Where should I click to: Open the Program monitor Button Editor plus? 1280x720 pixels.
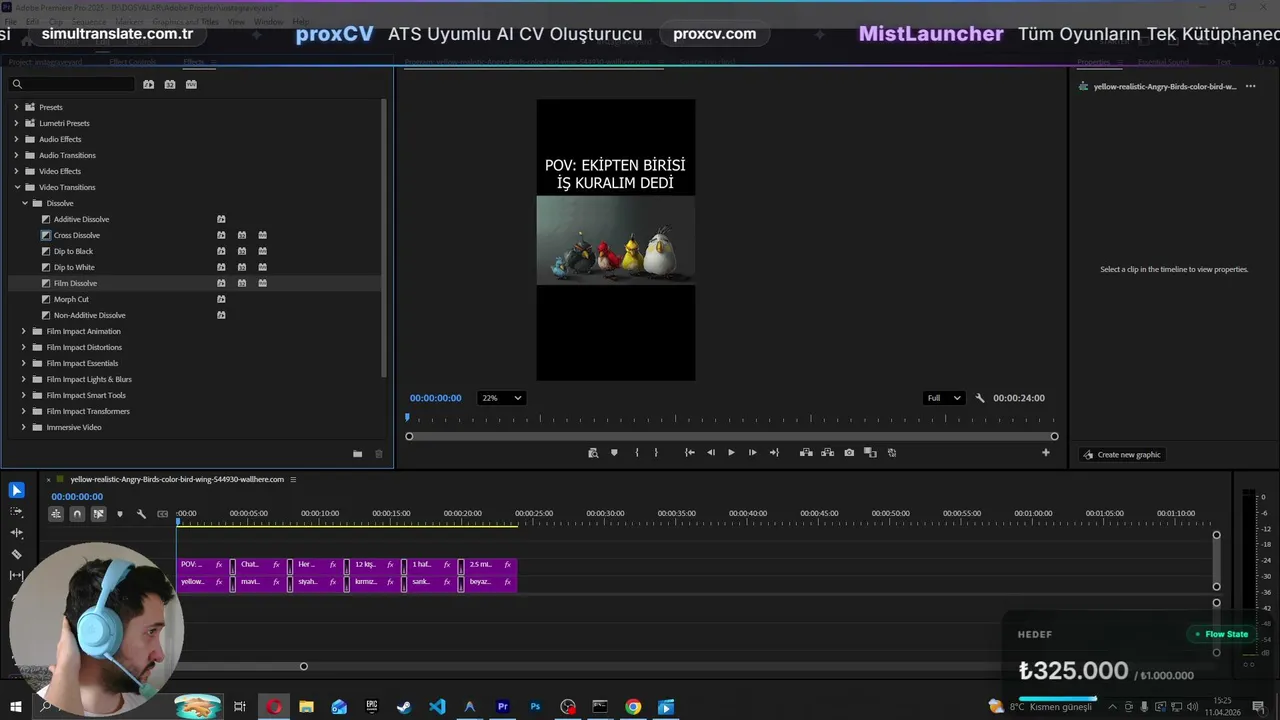click(1046, 453)
